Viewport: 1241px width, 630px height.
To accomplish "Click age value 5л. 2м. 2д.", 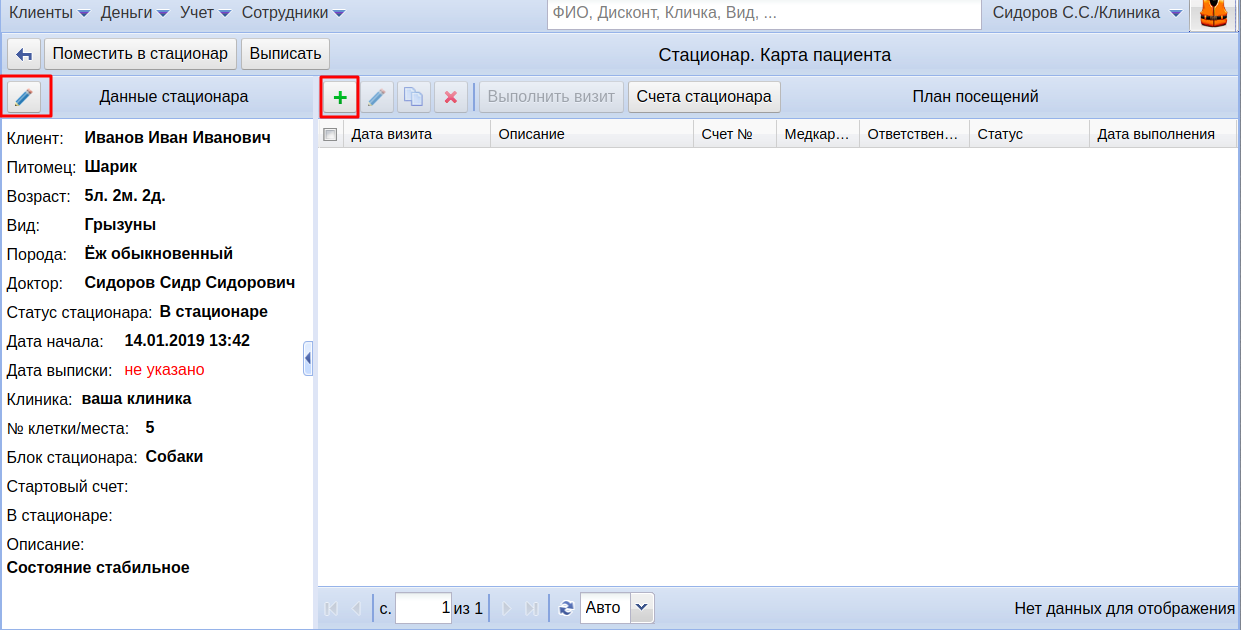I will 125,195.
